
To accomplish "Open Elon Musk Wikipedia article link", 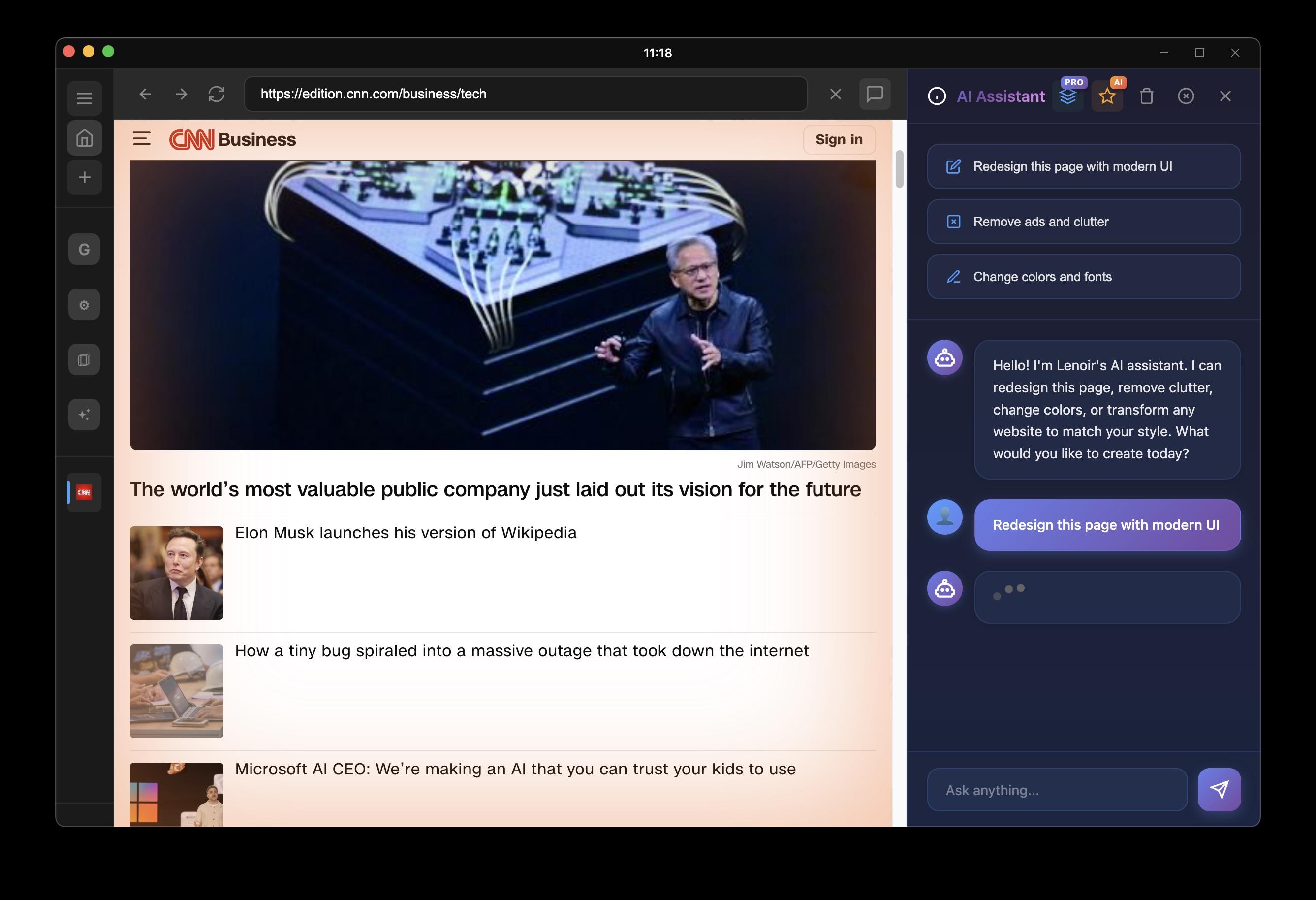I will pos(406,532).
